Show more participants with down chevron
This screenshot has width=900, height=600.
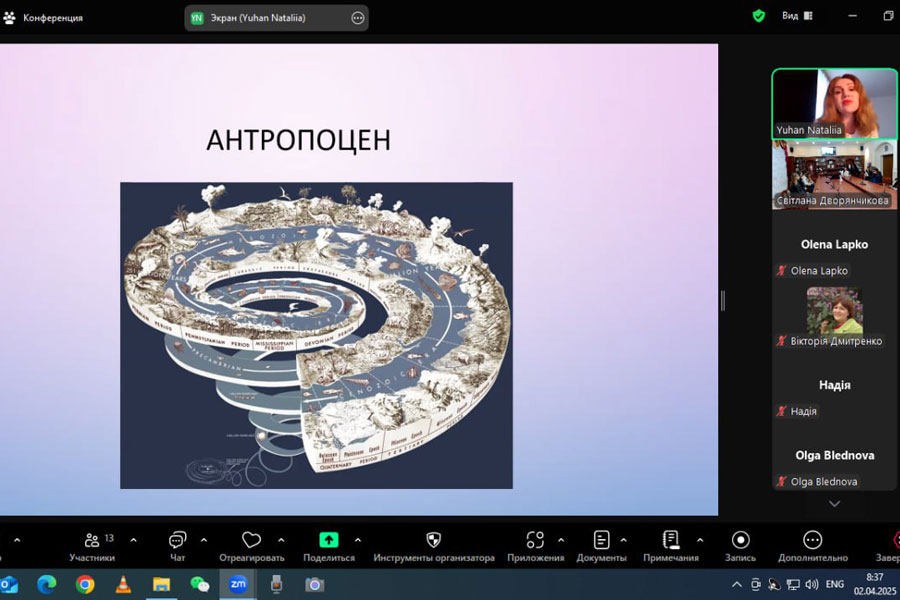pyautogui.click(x=834, y=504)
